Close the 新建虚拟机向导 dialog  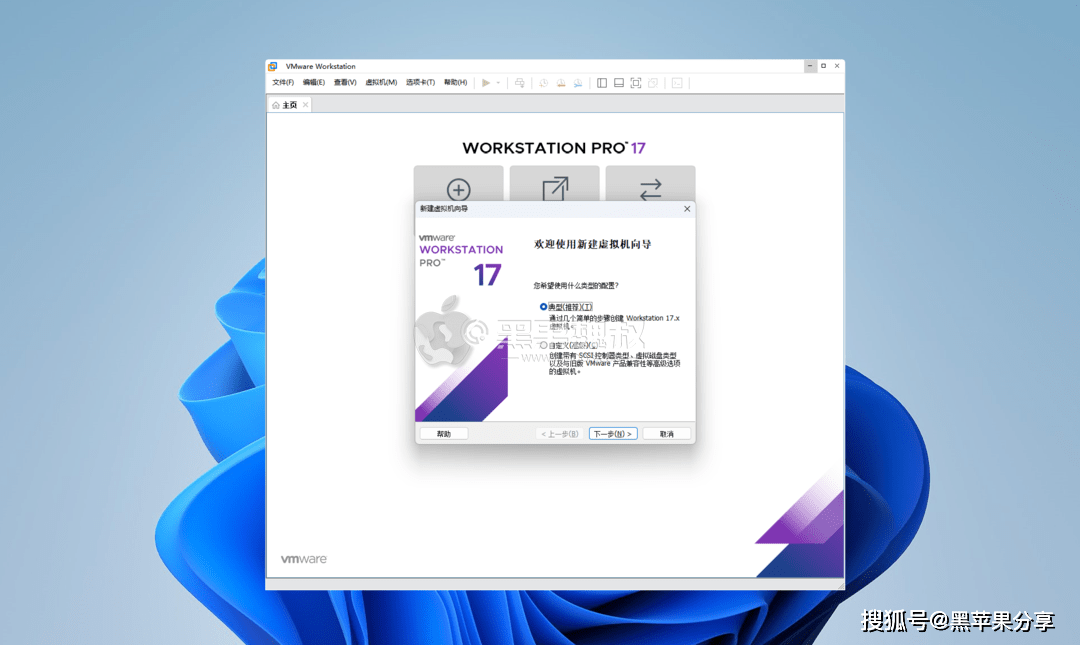pos(687,209)
